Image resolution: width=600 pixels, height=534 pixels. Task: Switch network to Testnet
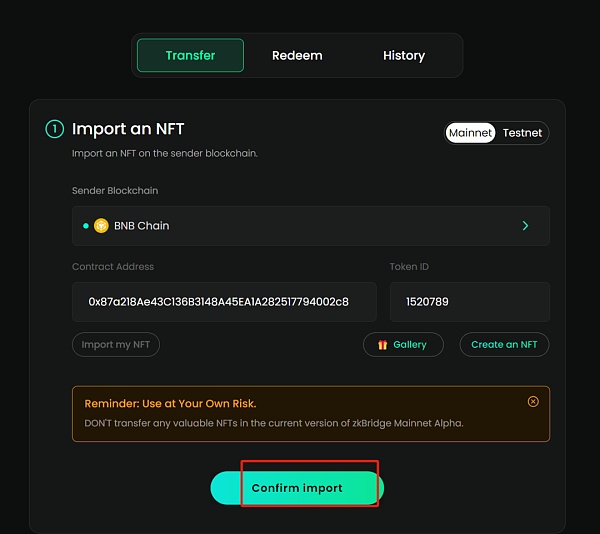point(522,133)
